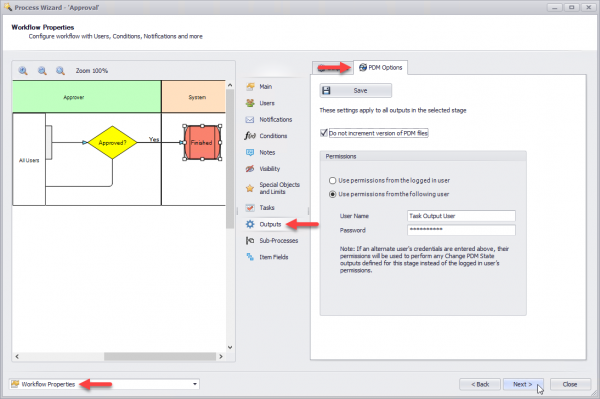Click the Next > button
Screen dimensions: 600x399
523,384
